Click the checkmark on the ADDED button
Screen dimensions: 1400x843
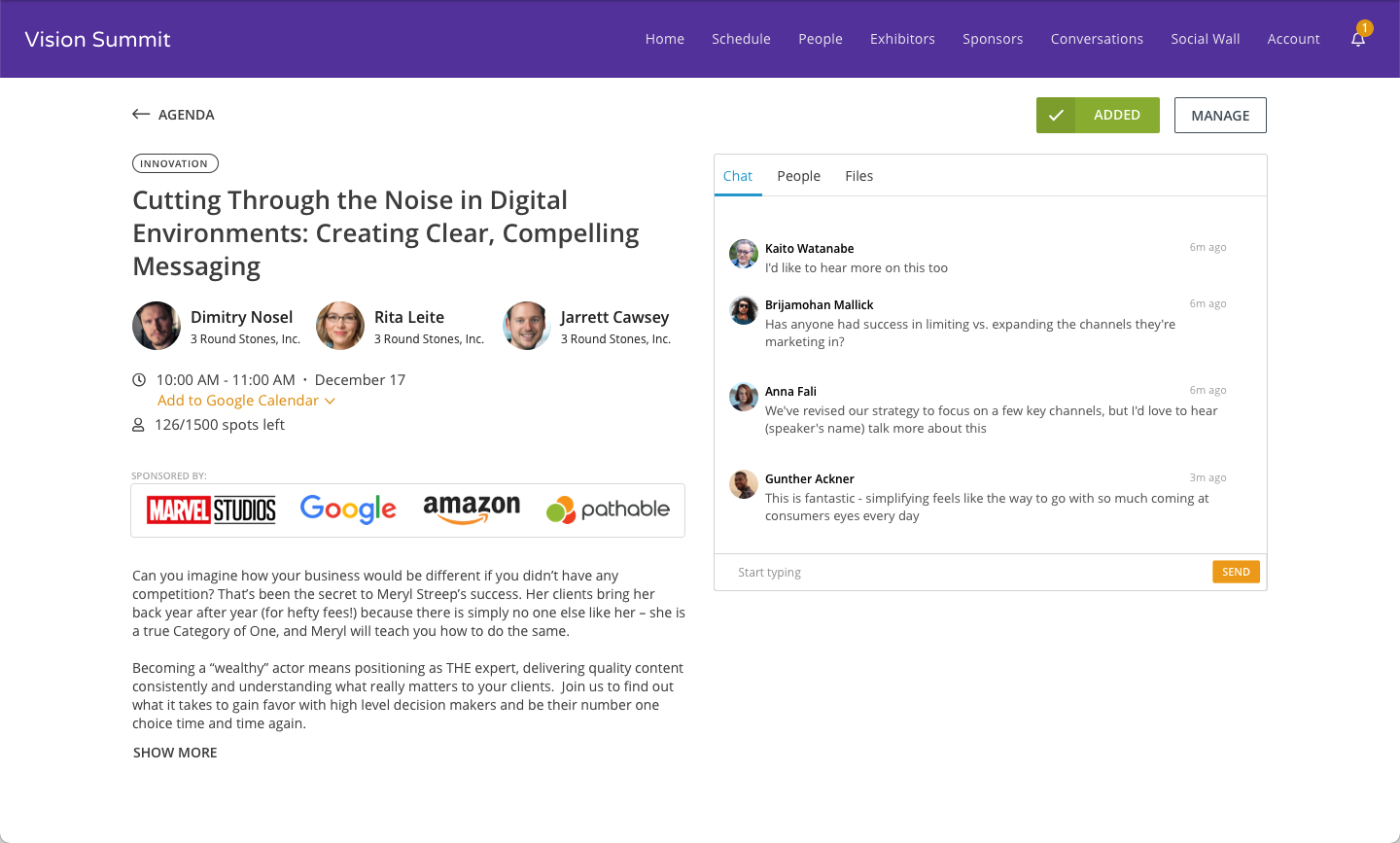(x=1056, y=115)
